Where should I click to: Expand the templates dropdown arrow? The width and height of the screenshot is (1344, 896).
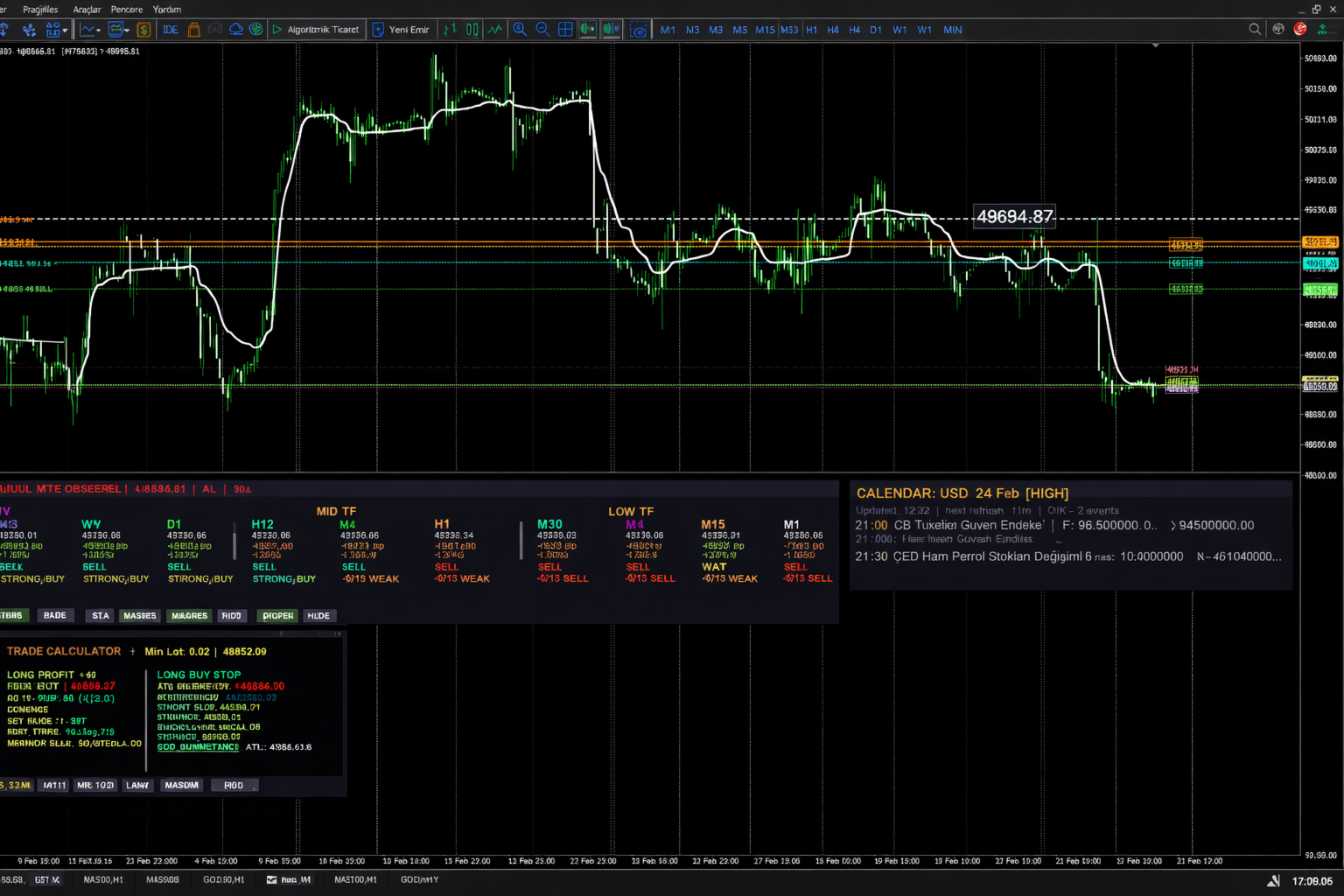[127, 31]
